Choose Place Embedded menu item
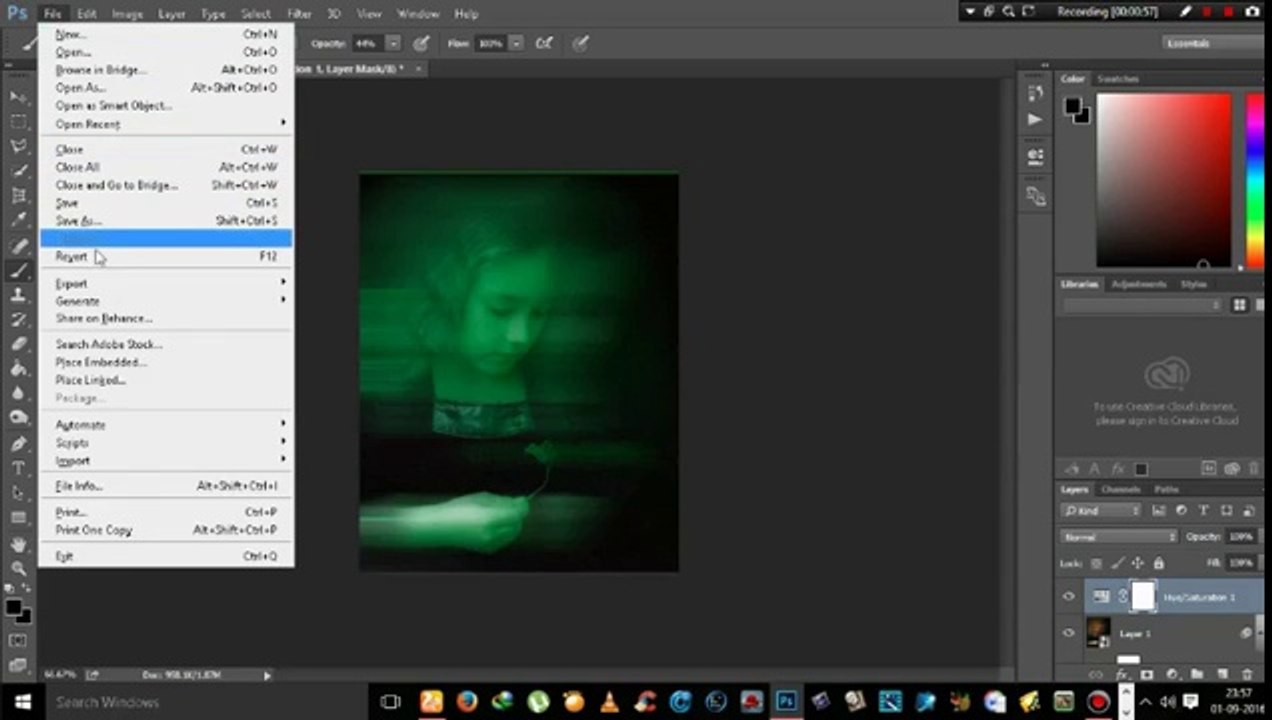Viewport: 1272px width, 720px height. click(x=166, y=362)
